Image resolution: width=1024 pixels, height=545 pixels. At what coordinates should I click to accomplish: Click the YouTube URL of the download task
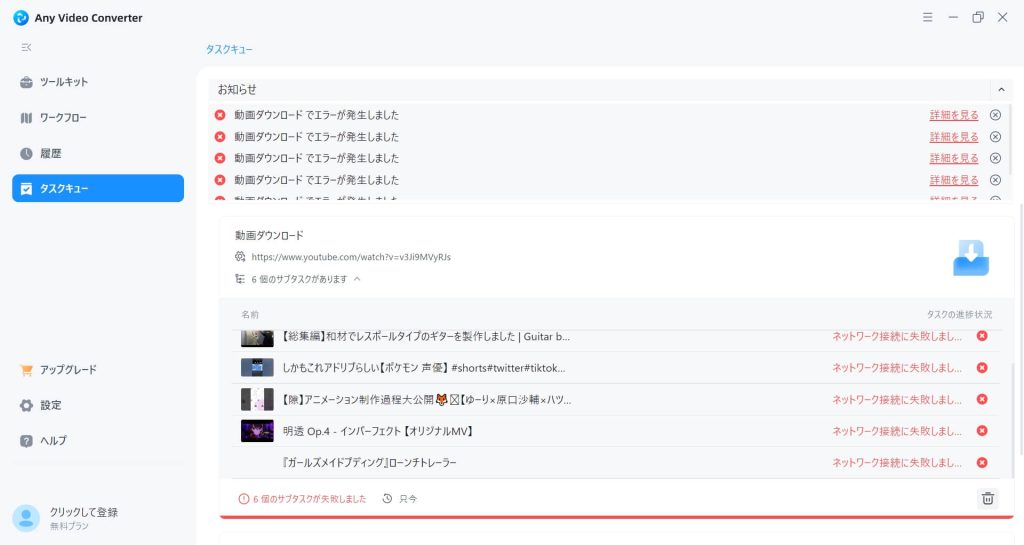coord(351,257)
